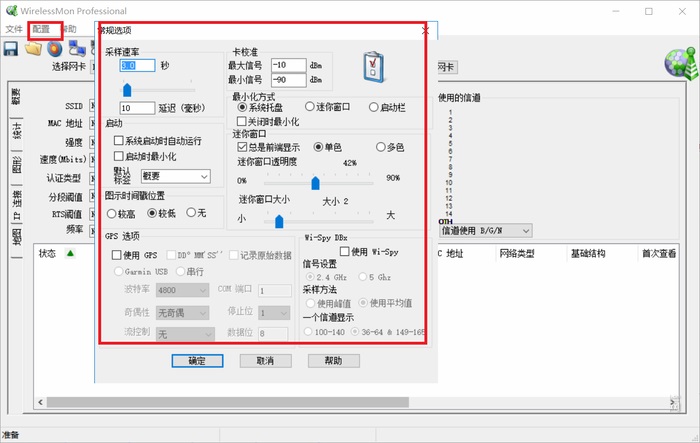Click the horizontal scrollbar thumb in network list
The image size is (700, 443).
pos(228,402)
